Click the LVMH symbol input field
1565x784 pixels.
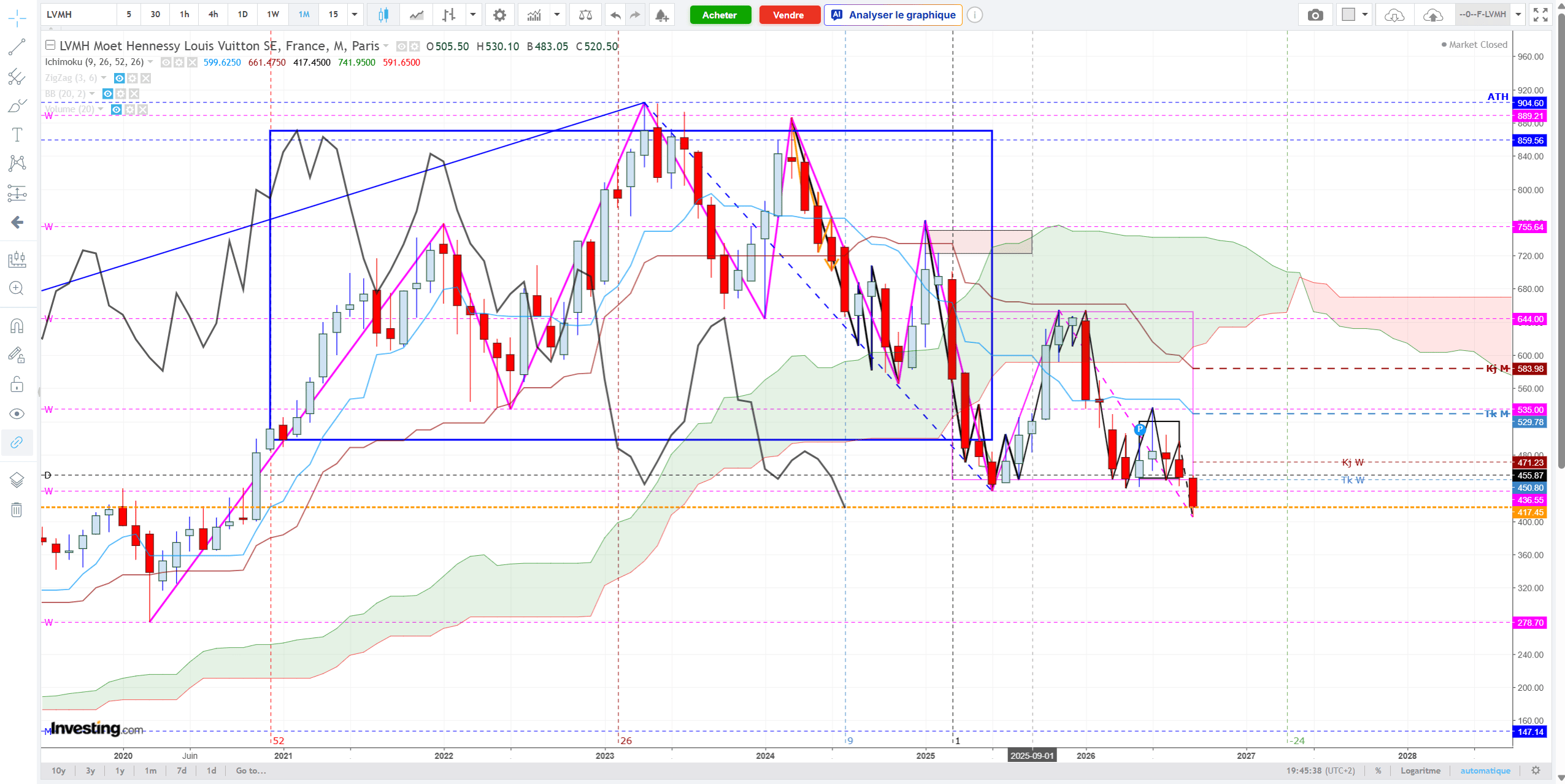pos(79,14)
